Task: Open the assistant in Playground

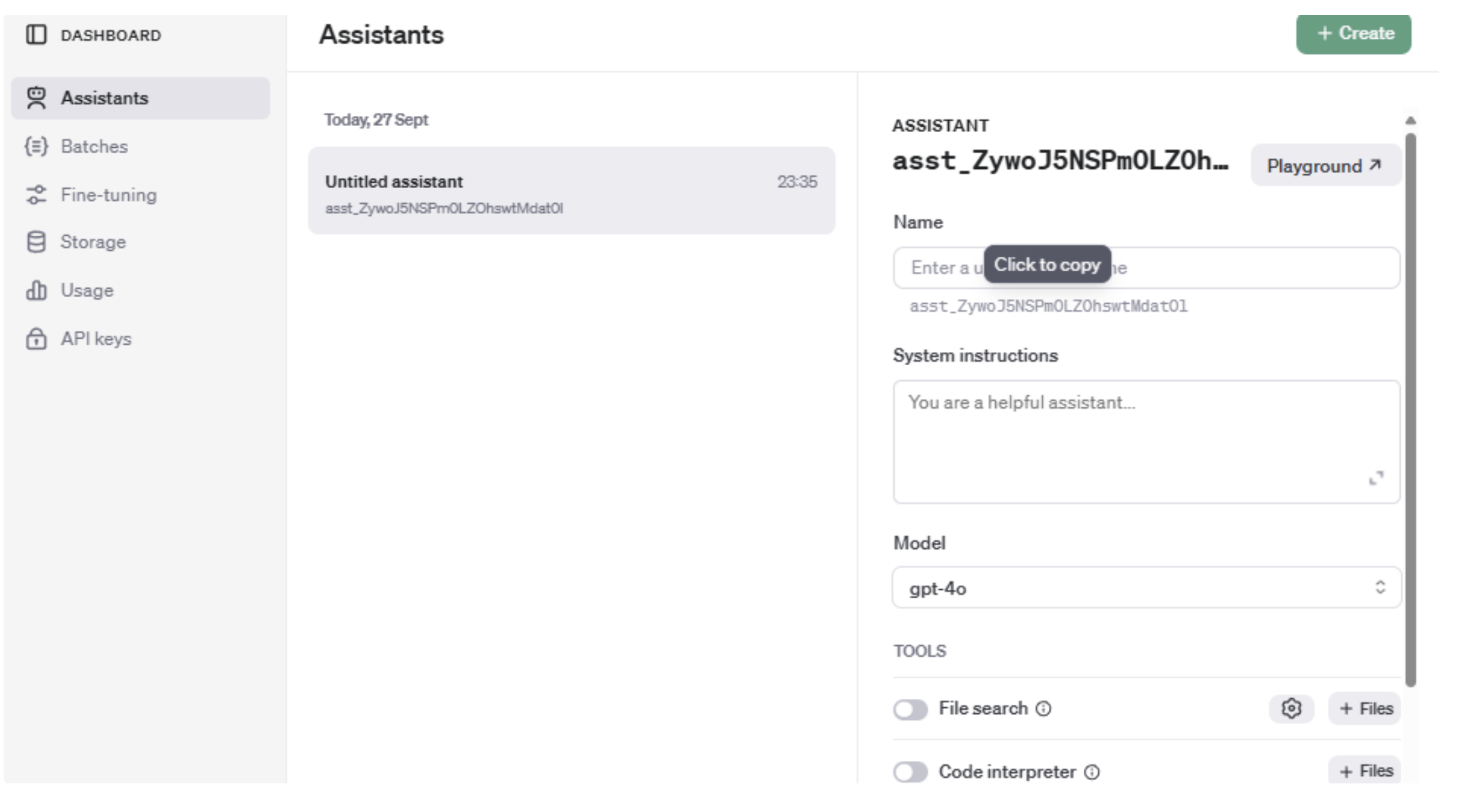Action: pos(1325,164)
